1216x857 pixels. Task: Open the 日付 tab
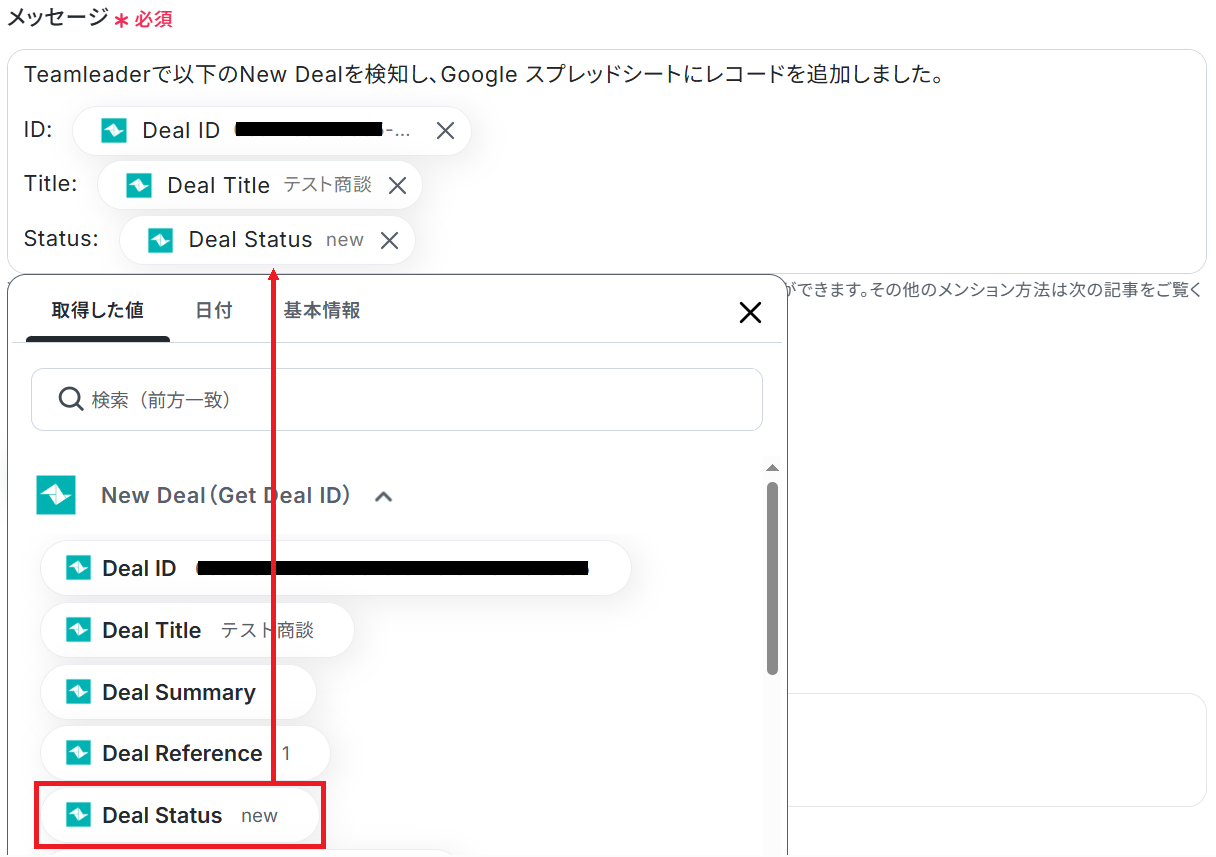click(214, 310)
